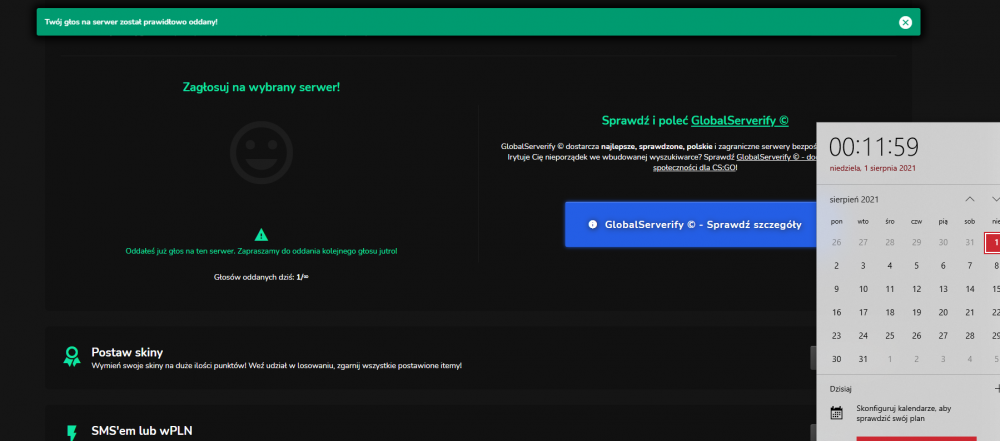Select August 3 in the calendar
This screenshot has width=1000, height=441.
(x=863, y=266)
